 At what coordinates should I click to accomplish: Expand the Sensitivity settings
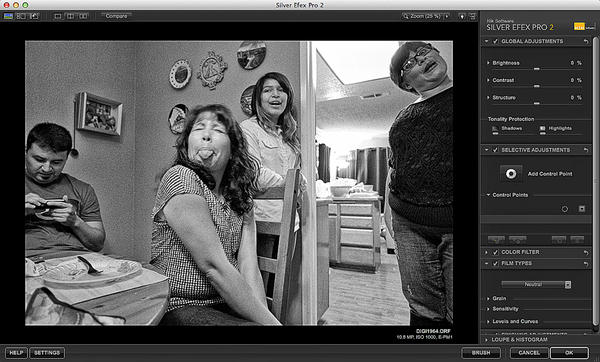(x=488, y=309)
